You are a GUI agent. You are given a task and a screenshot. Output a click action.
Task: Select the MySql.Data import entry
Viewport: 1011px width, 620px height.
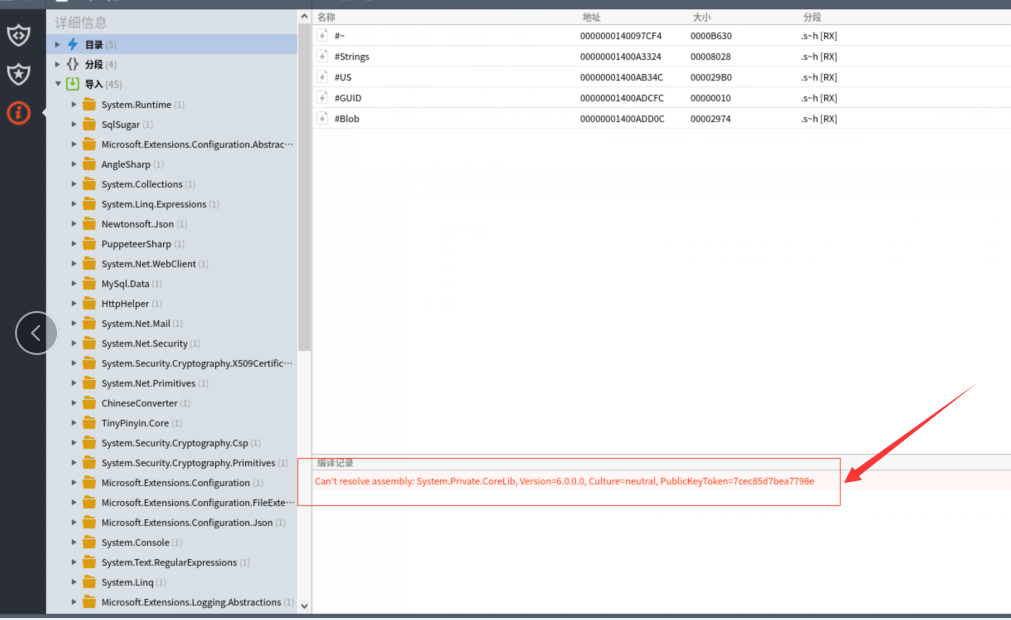pyautogui.click(x=125, y=284)
